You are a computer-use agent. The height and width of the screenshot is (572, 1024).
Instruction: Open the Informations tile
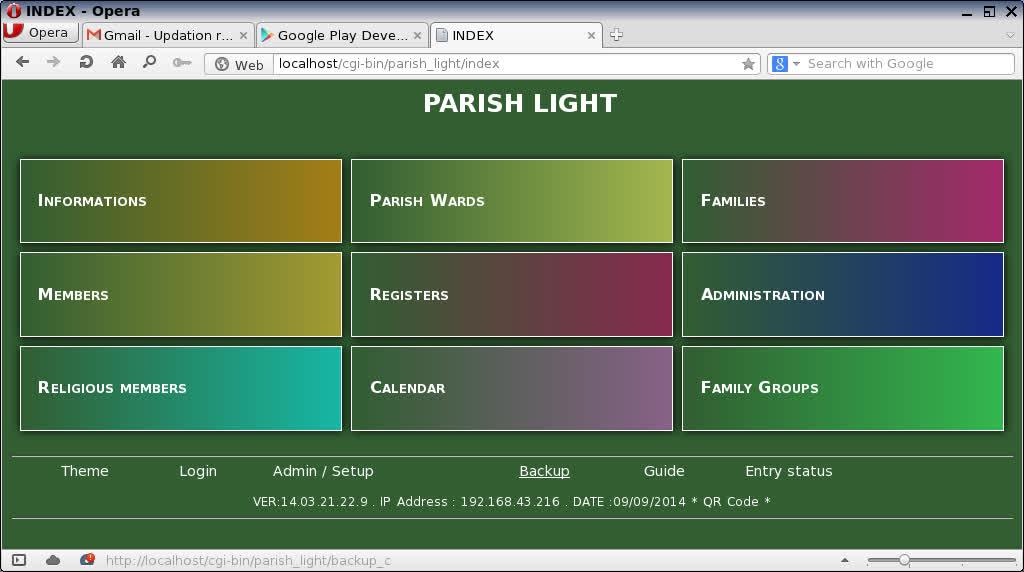coord(181,201)
